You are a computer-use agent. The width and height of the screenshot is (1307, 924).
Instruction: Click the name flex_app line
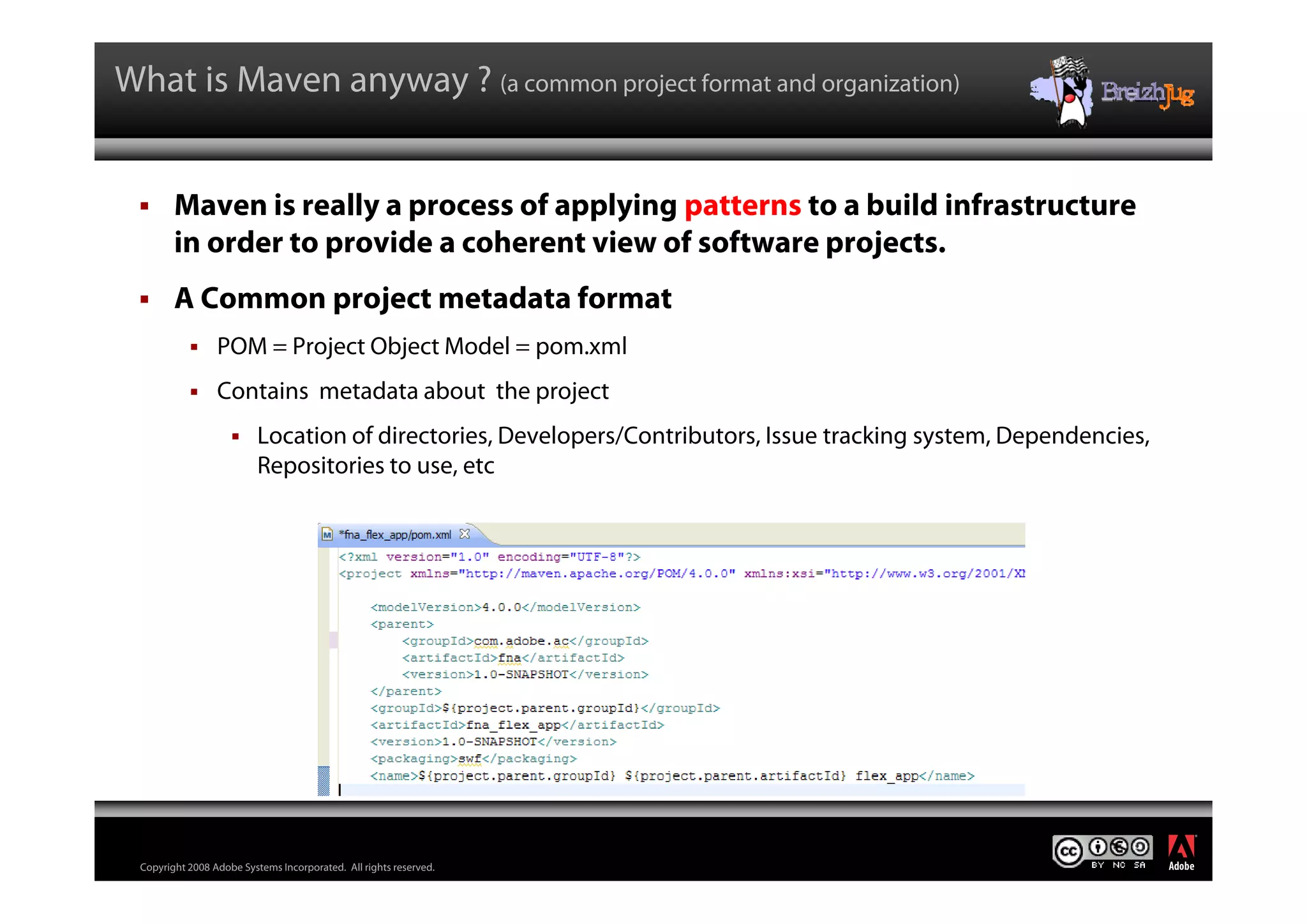(x=673, y=776)
